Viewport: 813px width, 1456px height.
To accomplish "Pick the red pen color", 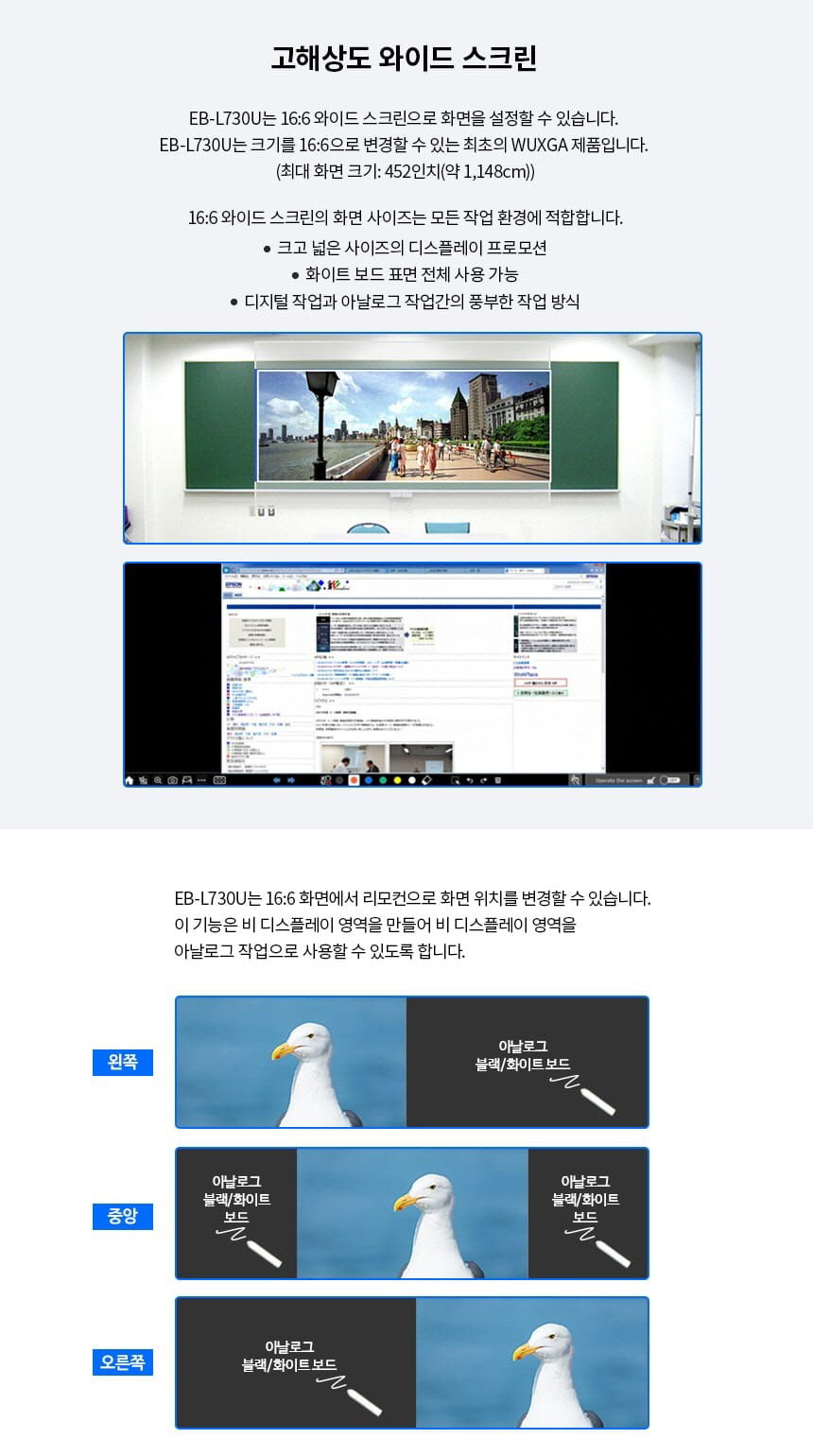I will click(x=354, y=780).
